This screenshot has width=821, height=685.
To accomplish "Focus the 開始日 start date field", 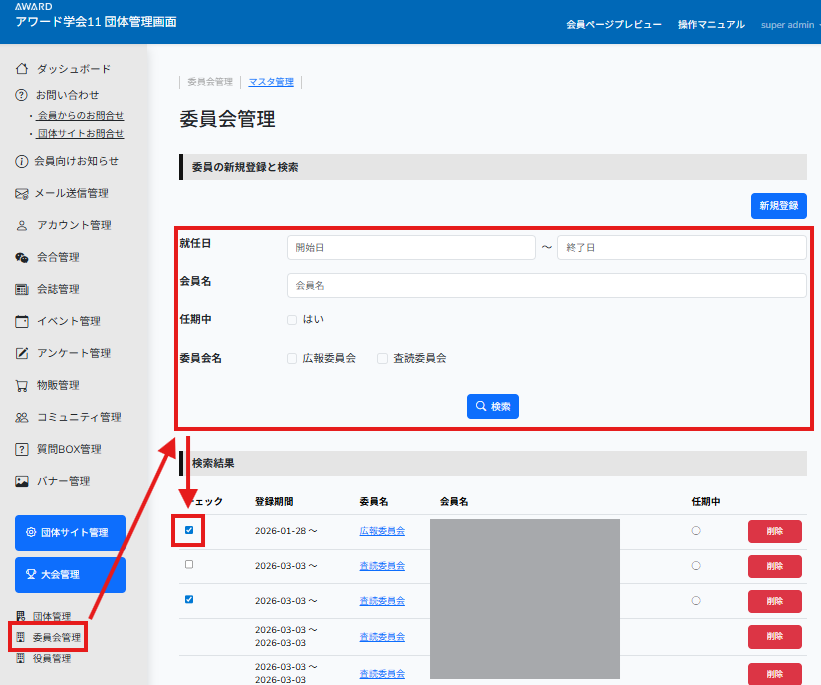I will (x=411, y=247).
